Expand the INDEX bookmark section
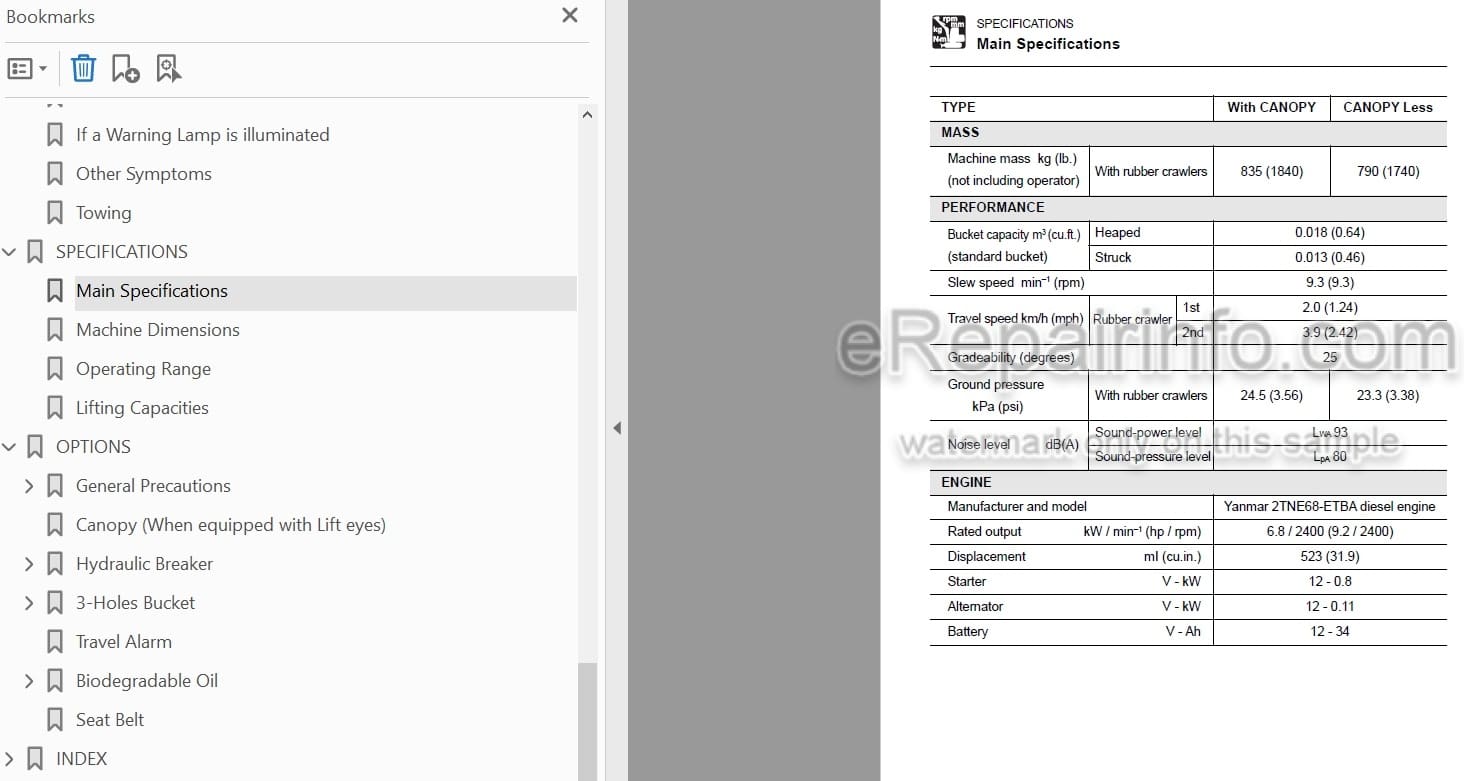1464x781 pixels. tap(9, 759)
